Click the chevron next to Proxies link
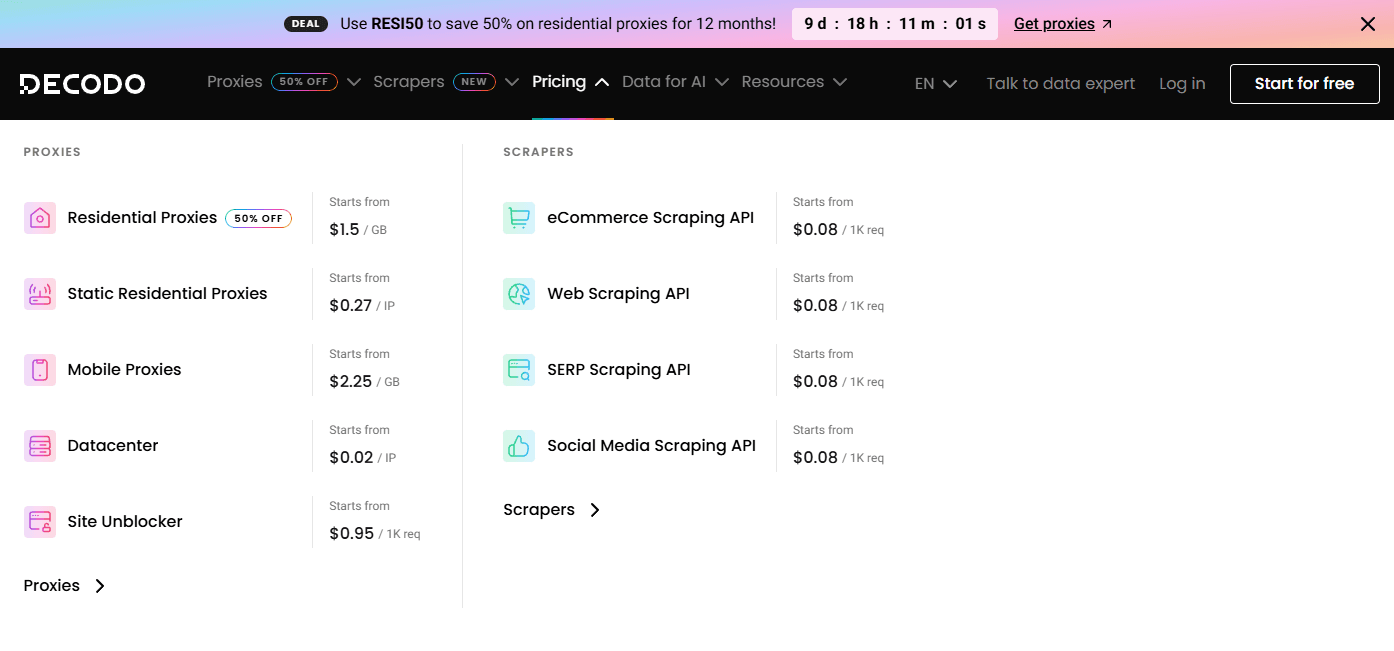 click(100, 586)
